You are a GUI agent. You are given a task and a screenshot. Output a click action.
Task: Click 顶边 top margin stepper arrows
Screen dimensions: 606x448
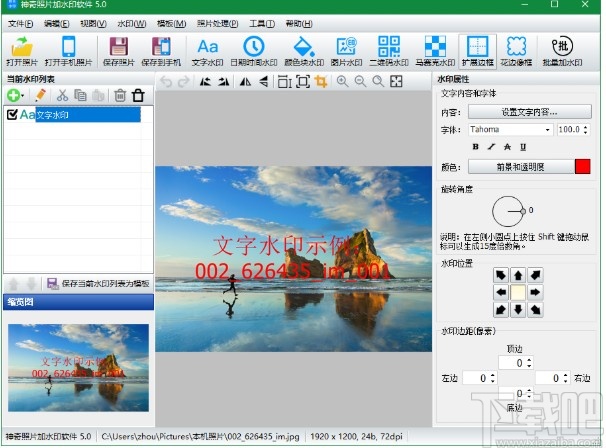coord(529,363)
